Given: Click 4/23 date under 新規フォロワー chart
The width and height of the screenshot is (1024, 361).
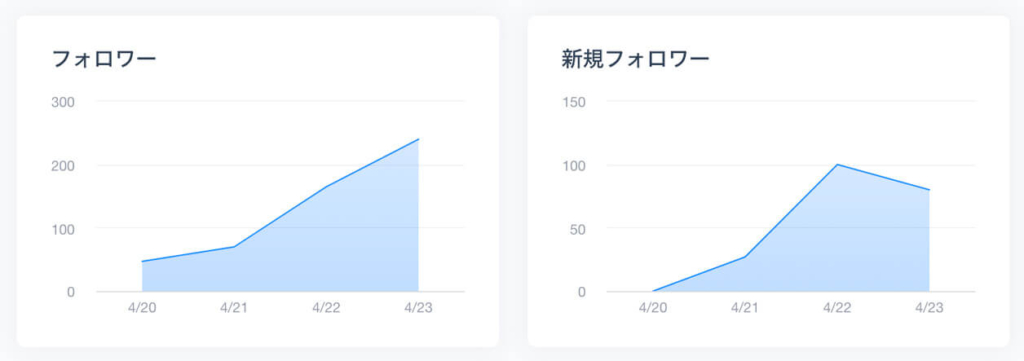Looking at the screenshot, I should point(929,308).
